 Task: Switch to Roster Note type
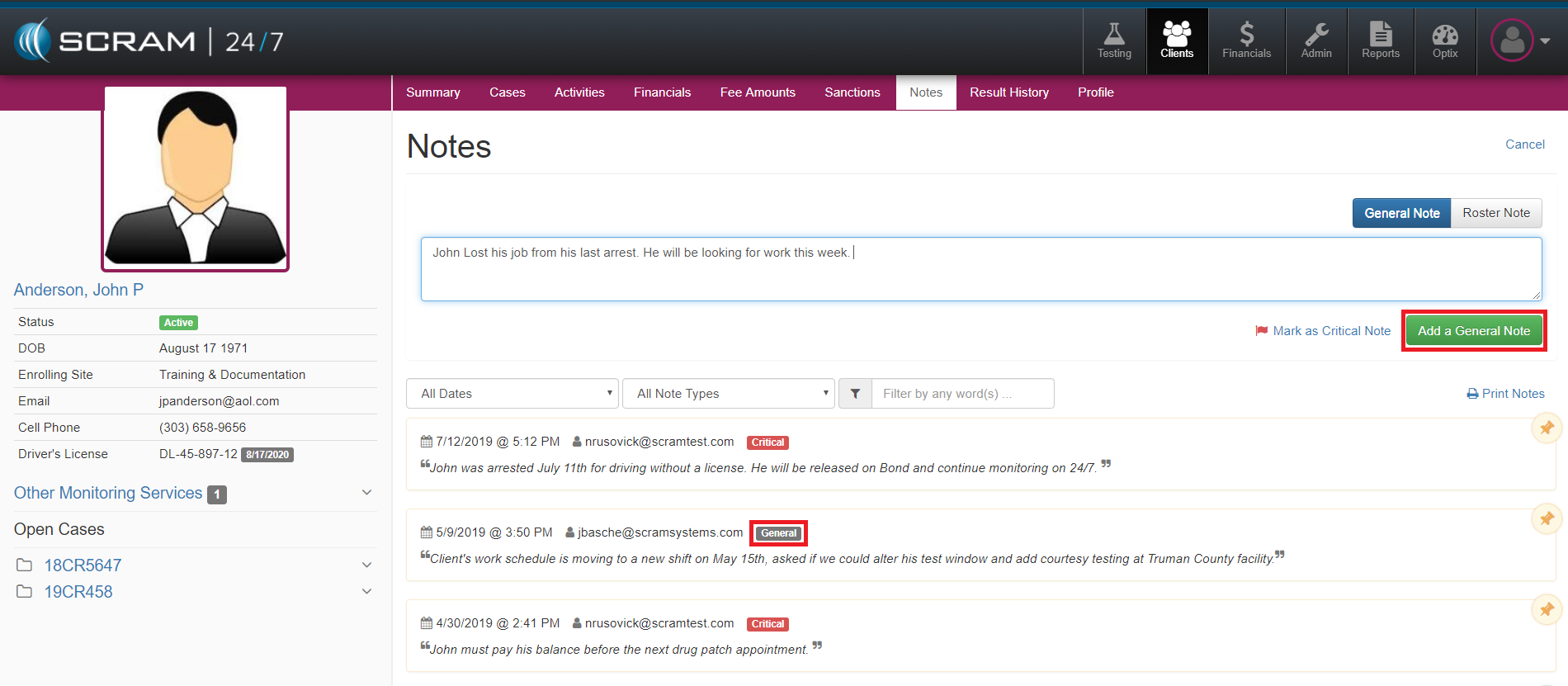[x=1495, y=213]
